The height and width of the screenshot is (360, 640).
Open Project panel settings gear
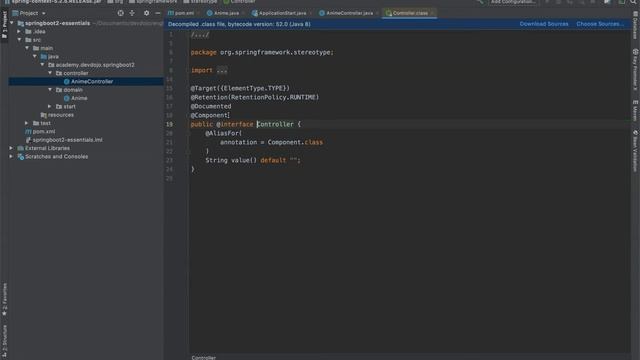tap(147, 13)
